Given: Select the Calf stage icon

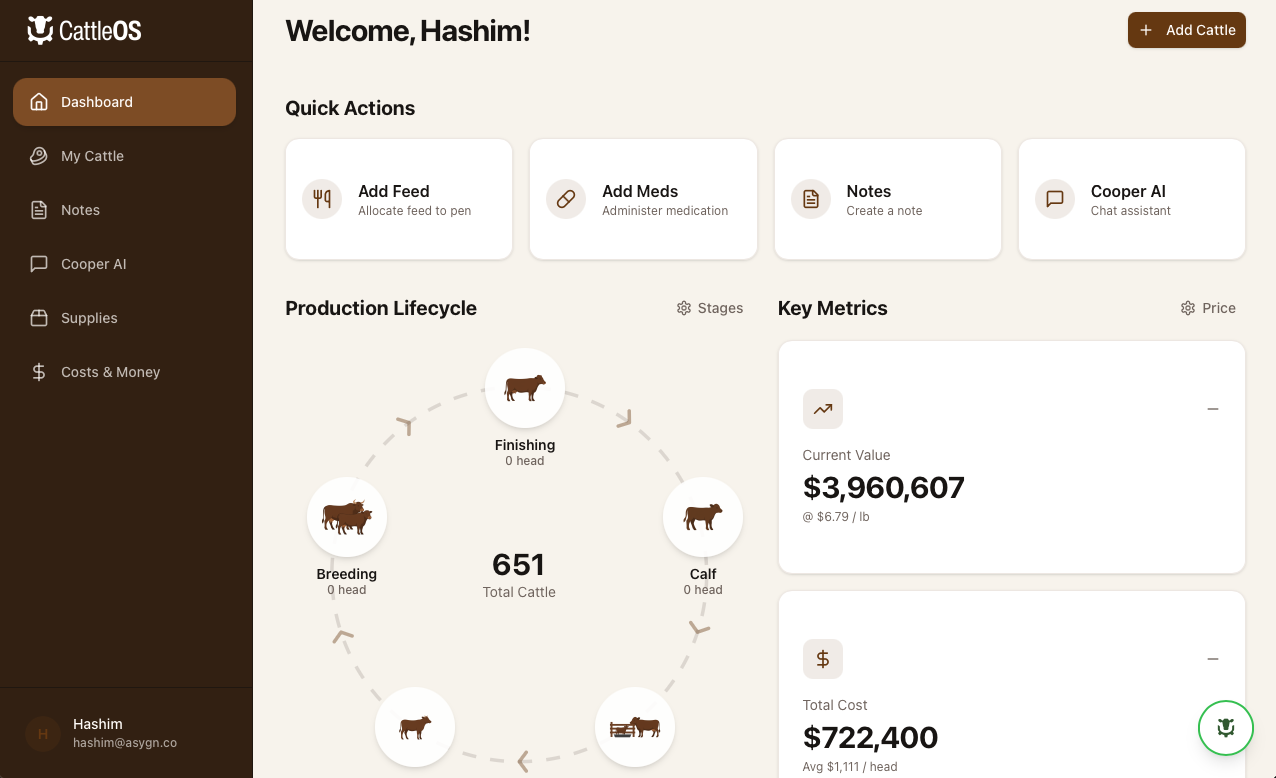Looking at the screenshot, I should coord(703,517).
